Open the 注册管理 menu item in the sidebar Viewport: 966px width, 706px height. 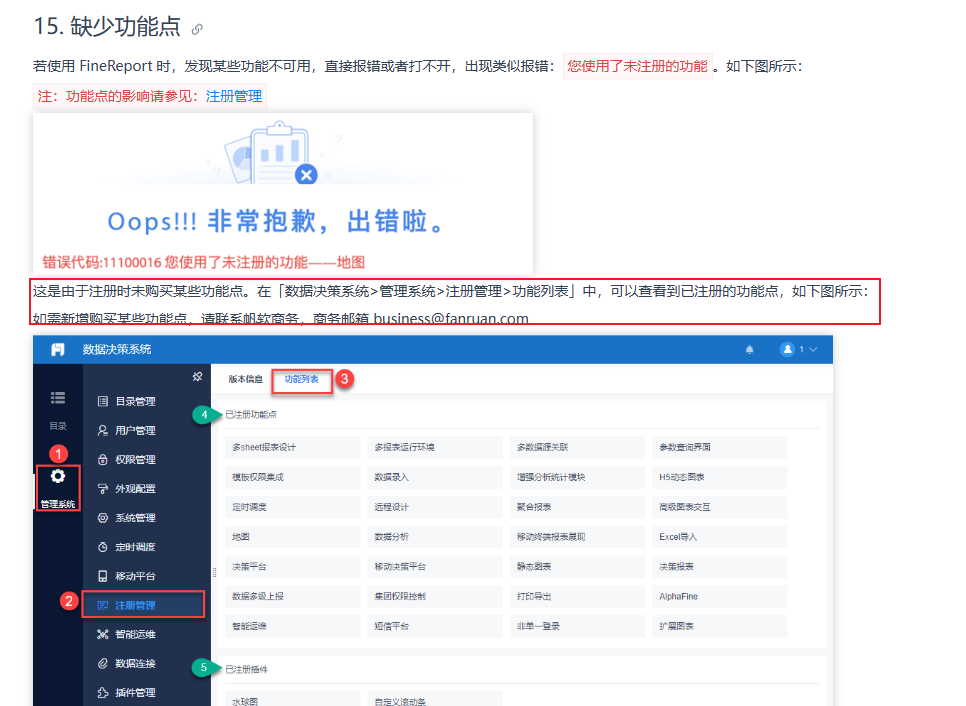tap(143, 605)
